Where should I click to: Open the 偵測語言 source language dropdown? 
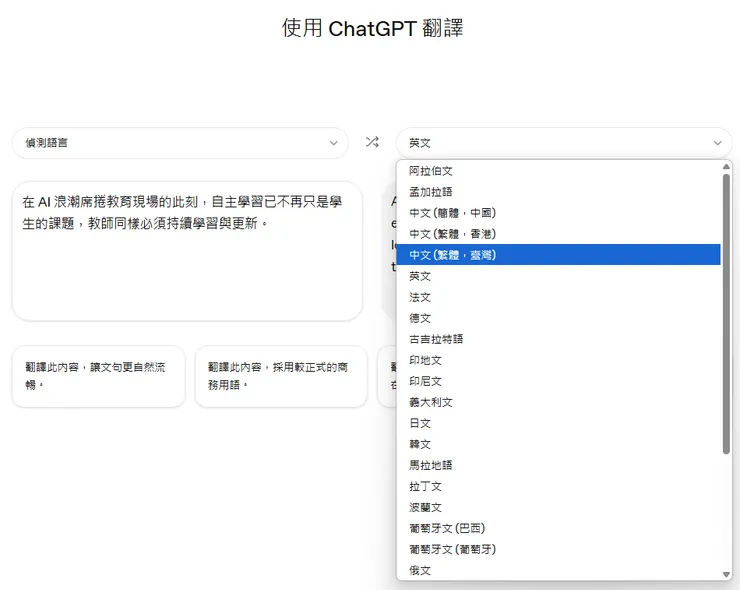coord(180,143)
